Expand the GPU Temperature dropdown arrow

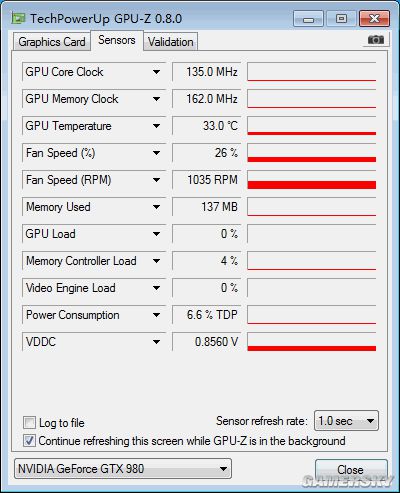[156, 126]
